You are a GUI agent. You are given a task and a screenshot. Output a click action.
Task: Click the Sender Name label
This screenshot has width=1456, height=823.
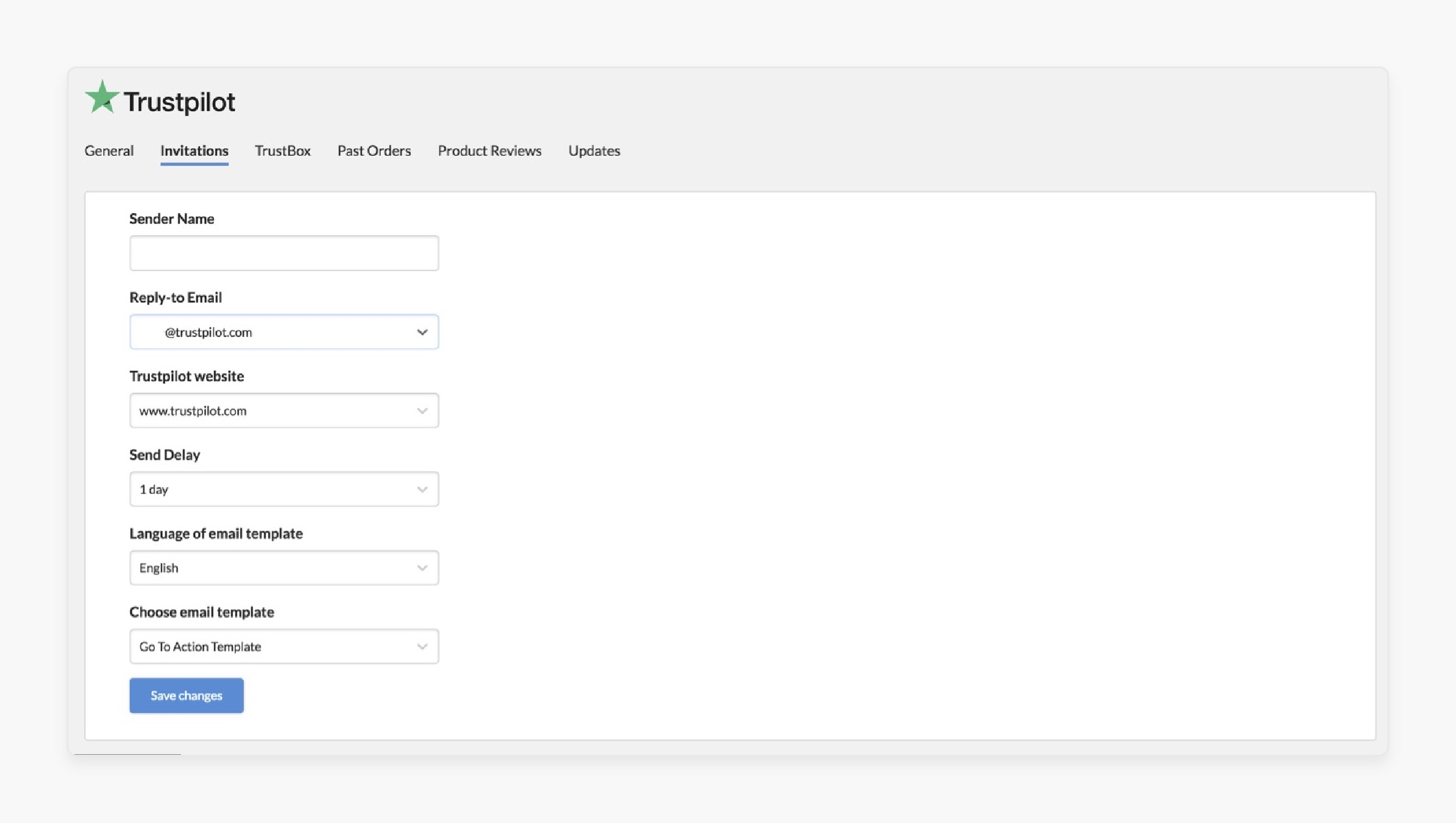point(172,219)
